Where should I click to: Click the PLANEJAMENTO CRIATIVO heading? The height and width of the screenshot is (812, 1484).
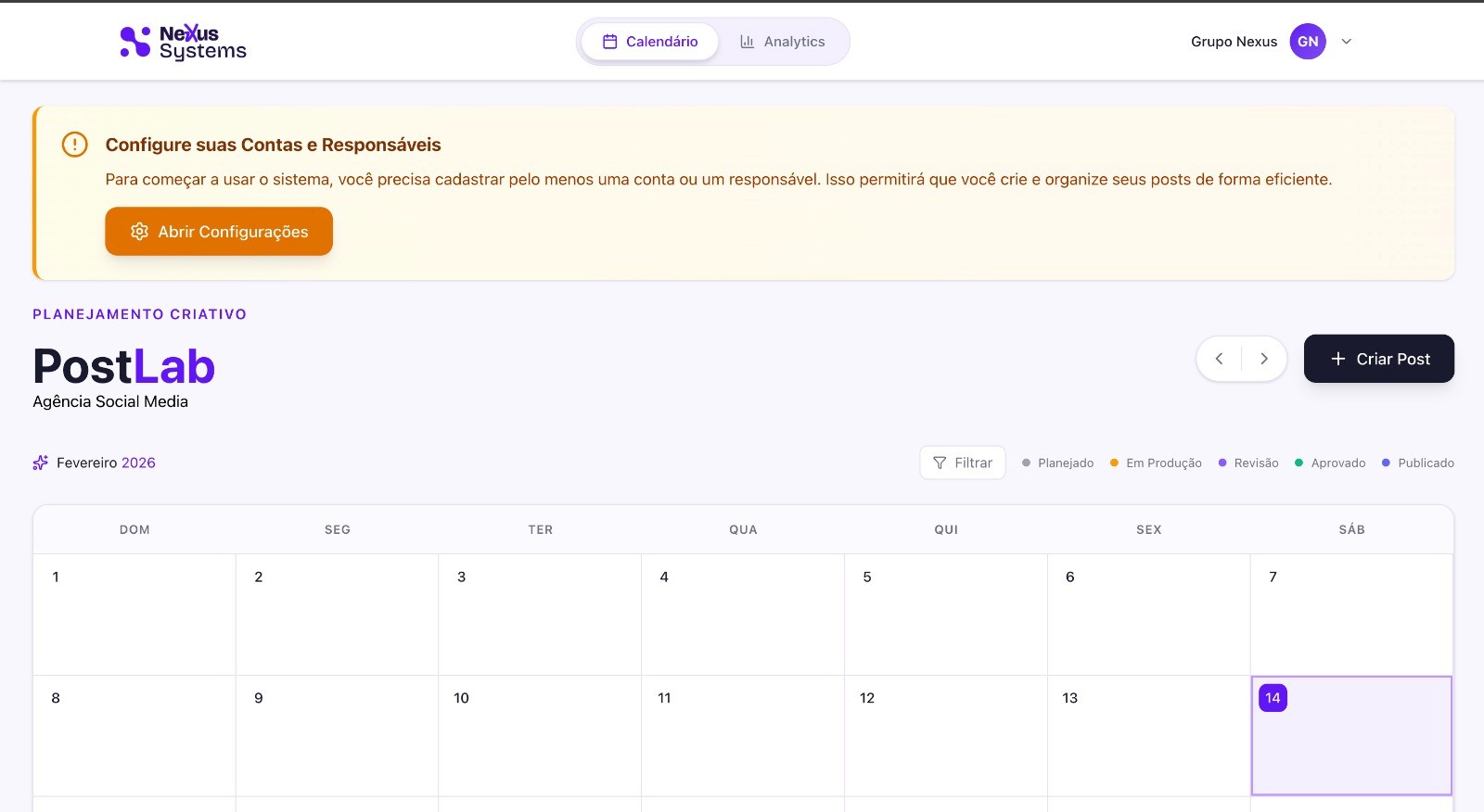[x=140, y=314]
